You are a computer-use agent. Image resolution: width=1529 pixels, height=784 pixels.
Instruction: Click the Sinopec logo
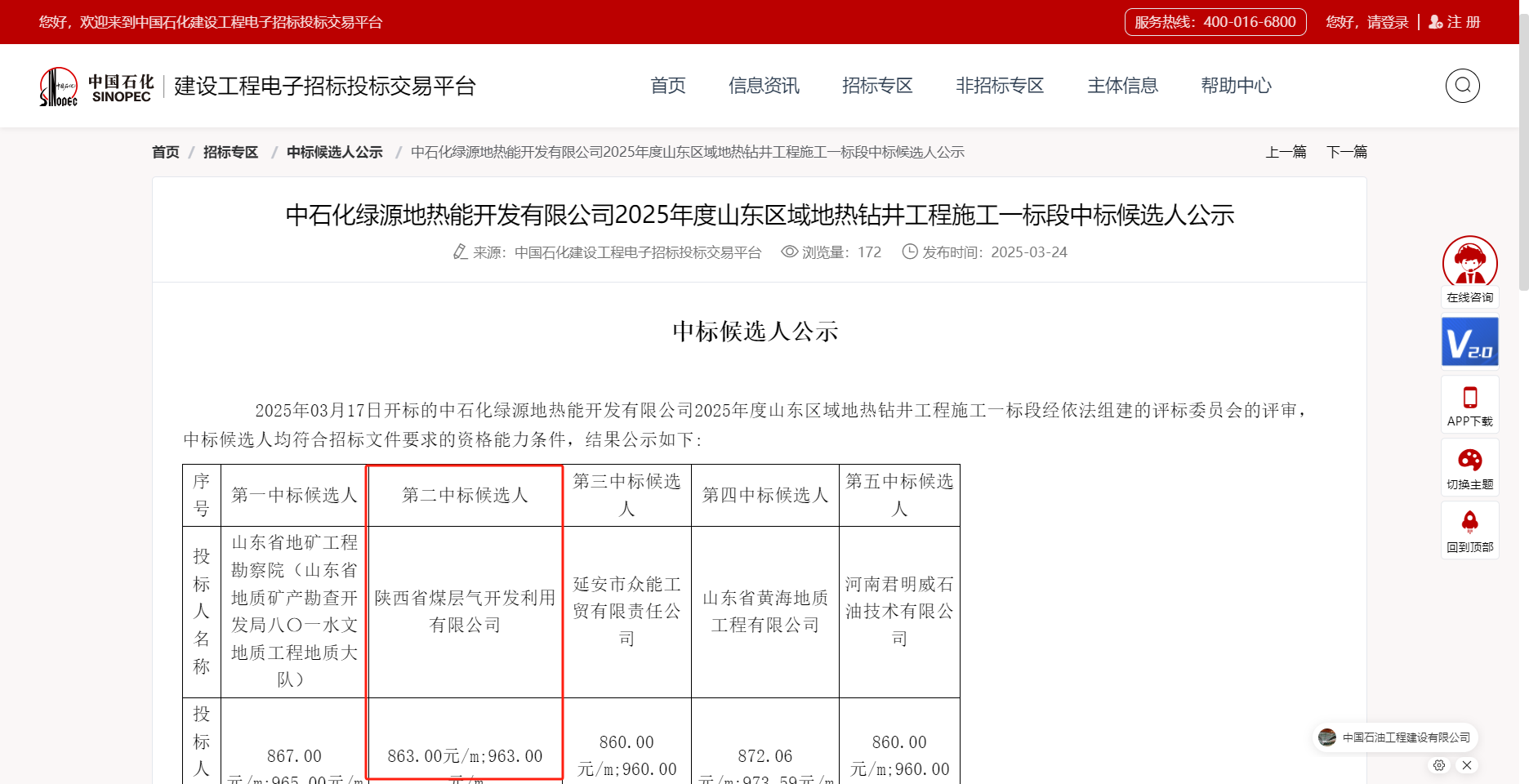pyautogui.click(x=96, y=87)
